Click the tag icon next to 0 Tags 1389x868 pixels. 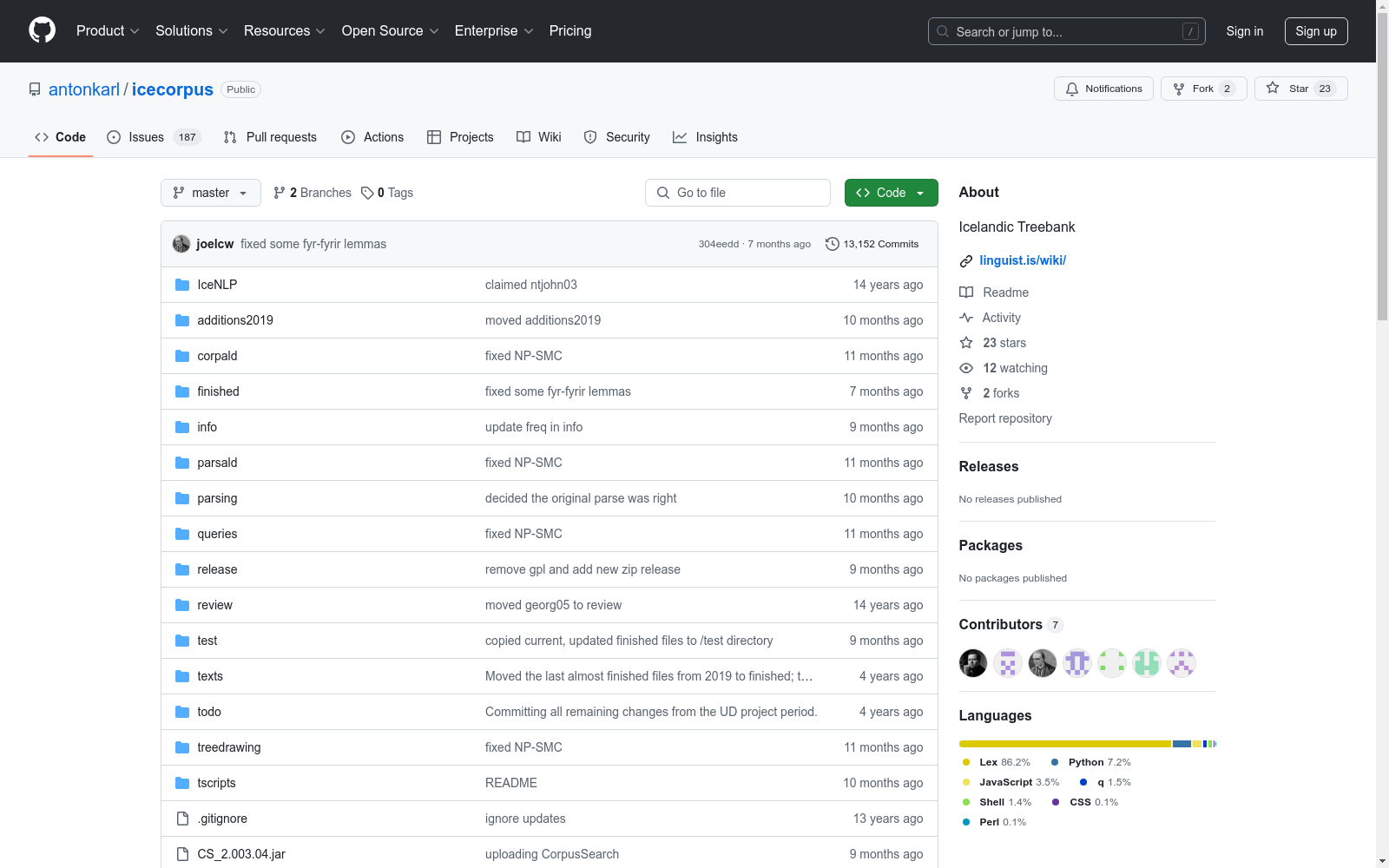367,193
